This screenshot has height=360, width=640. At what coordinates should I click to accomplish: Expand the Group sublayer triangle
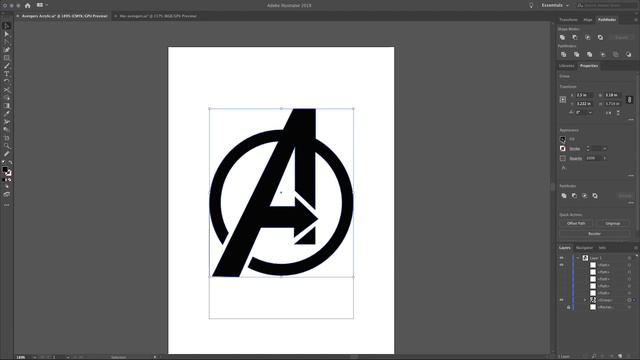[585, 300]
